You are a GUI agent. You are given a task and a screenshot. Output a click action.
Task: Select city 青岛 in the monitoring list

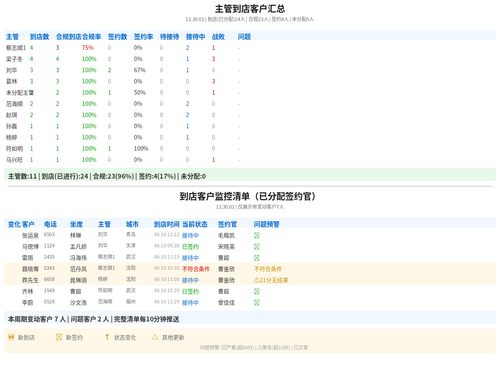click(x=131, y=234)
